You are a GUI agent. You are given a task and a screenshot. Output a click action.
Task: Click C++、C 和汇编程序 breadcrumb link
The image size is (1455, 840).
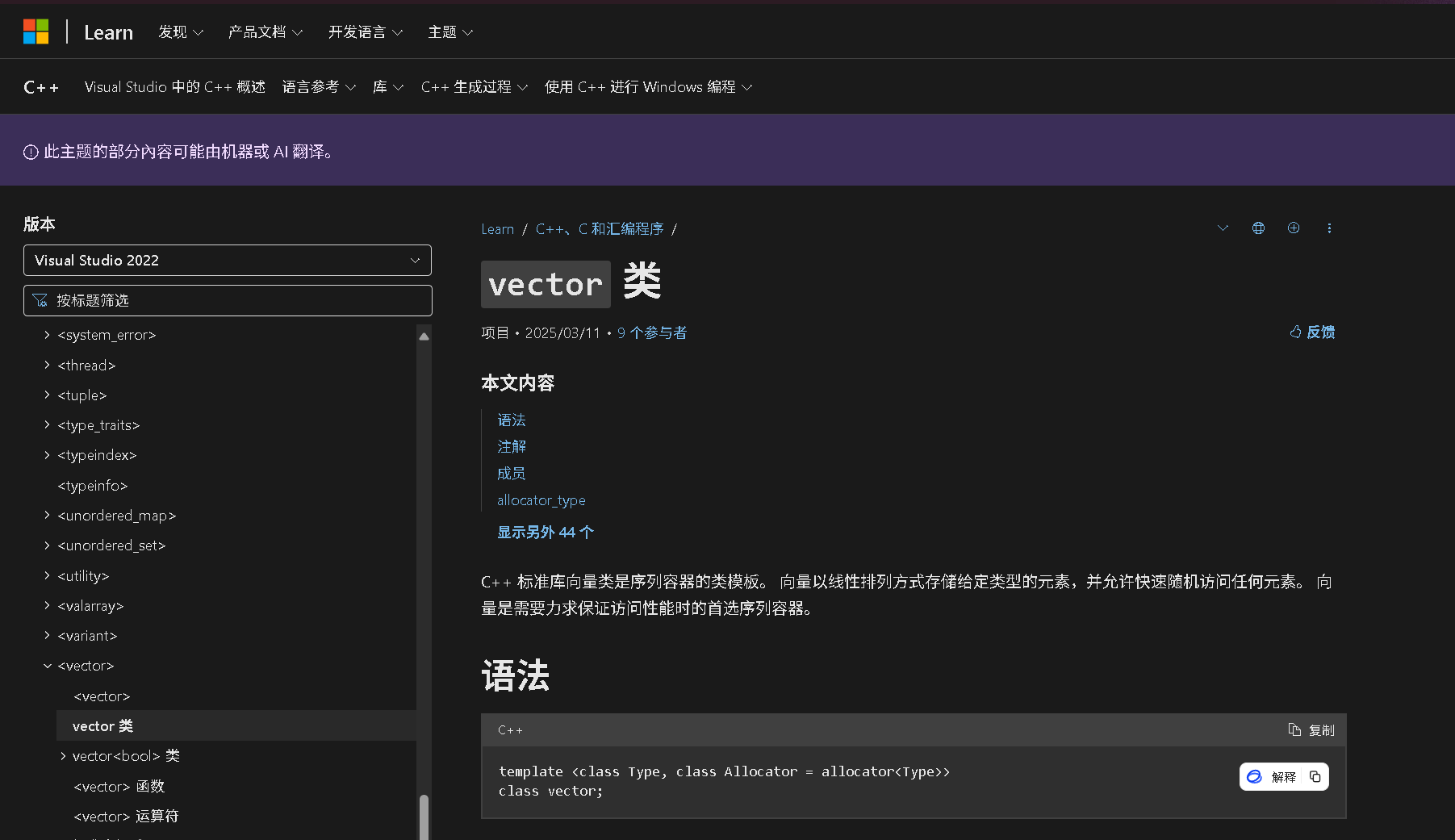coord(600,229)
